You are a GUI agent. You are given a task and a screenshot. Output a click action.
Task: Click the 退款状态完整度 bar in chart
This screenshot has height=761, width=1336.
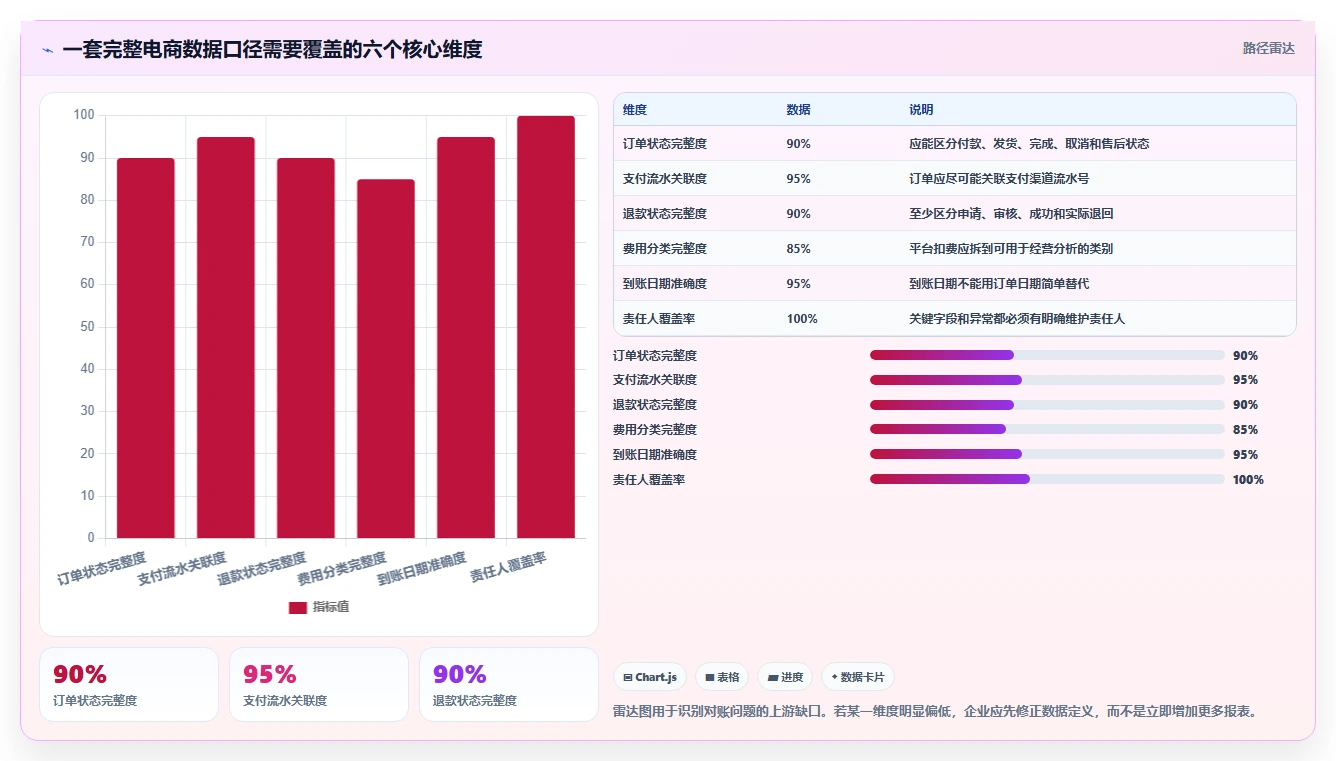click(306, 348)
